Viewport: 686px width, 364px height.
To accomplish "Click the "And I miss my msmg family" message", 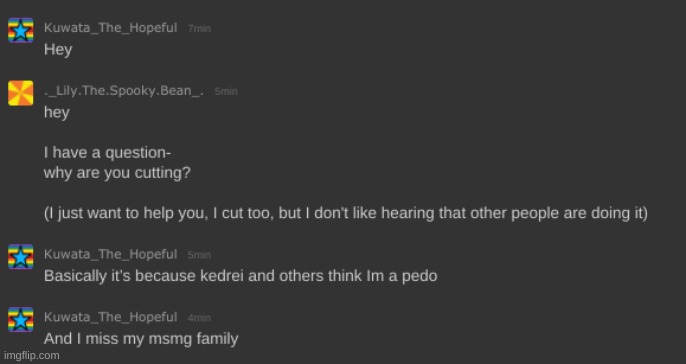I will pos(141,339).
